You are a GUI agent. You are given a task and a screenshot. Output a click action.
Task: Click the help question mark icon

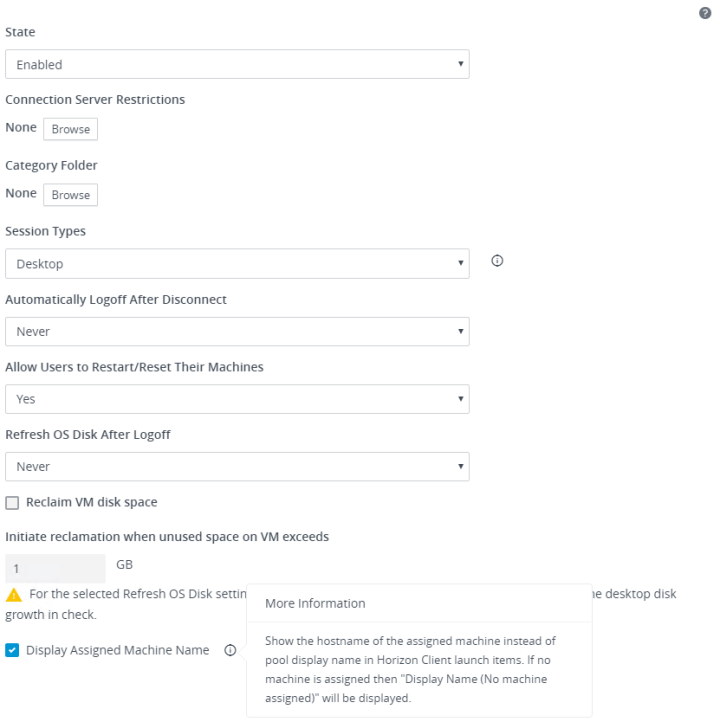click(704, 13)
